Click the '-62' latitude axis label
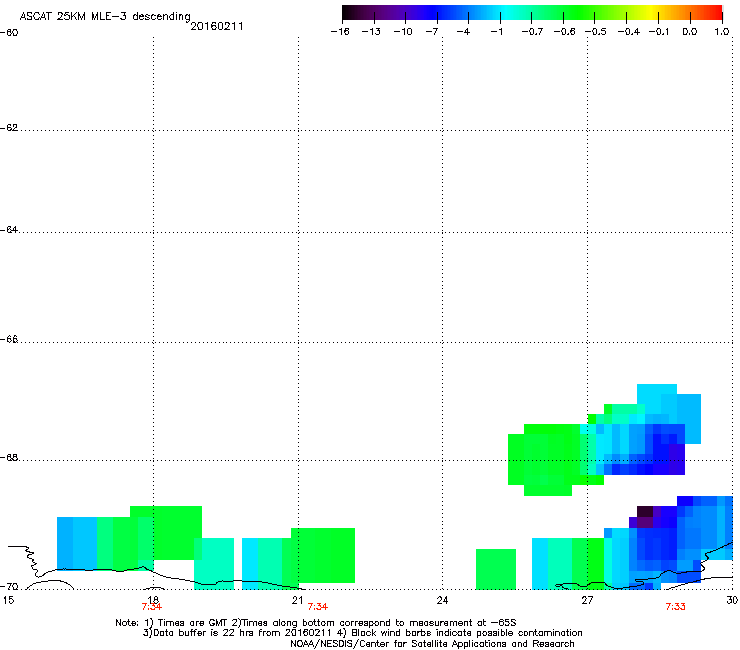This screenshot has width=740, height=650. (9, 128)
